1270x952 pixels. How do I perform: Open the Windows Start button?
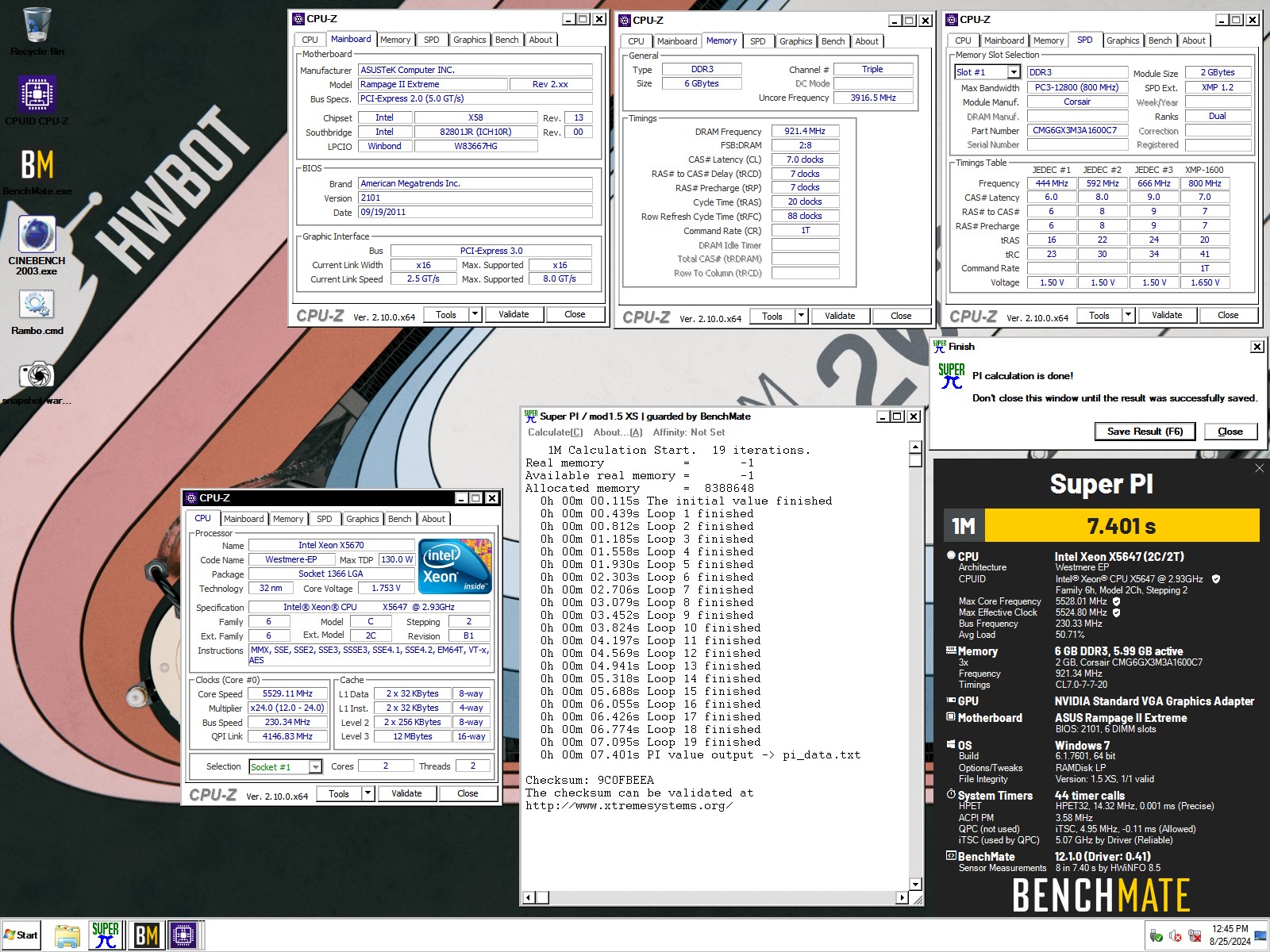pos(21,935)
